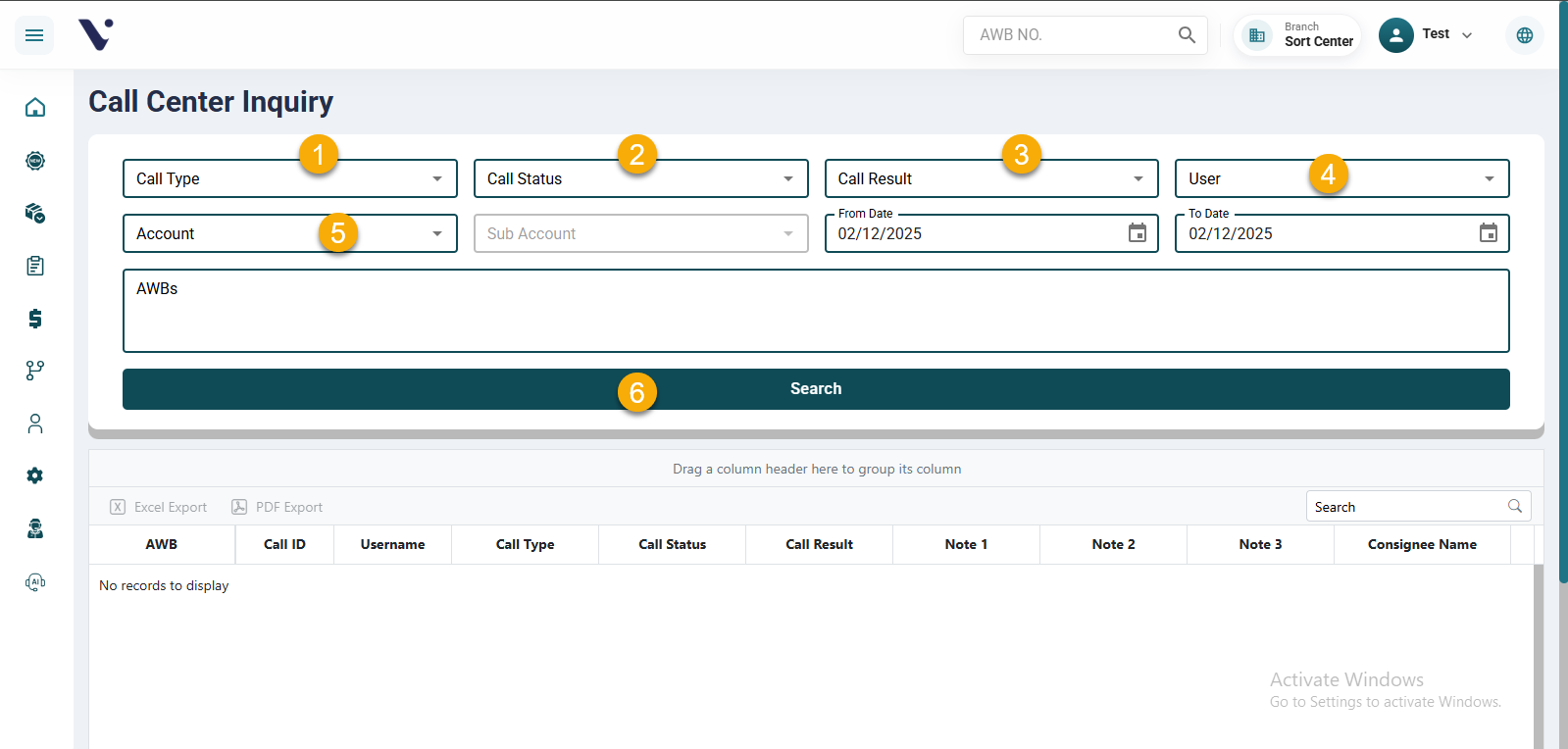Screen dimensions: 1568x749
Task: Click the Sort Center branch selector
Action: pos(1297,35)
